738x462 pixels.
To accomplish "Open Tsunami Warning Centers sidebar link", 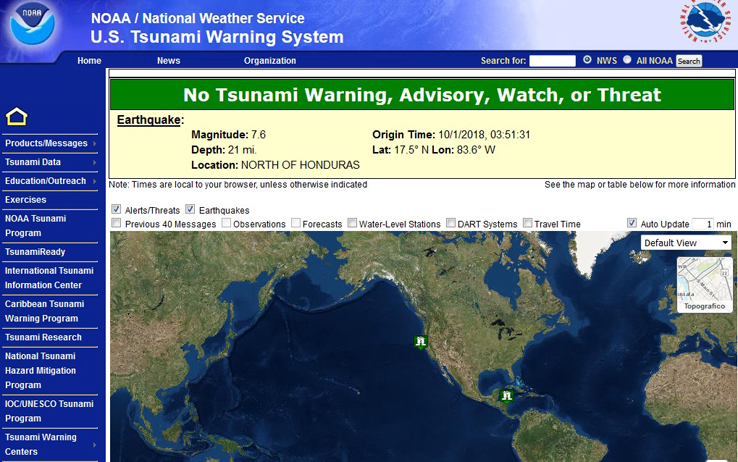I will pyautogui.click(x=40, y=444).
